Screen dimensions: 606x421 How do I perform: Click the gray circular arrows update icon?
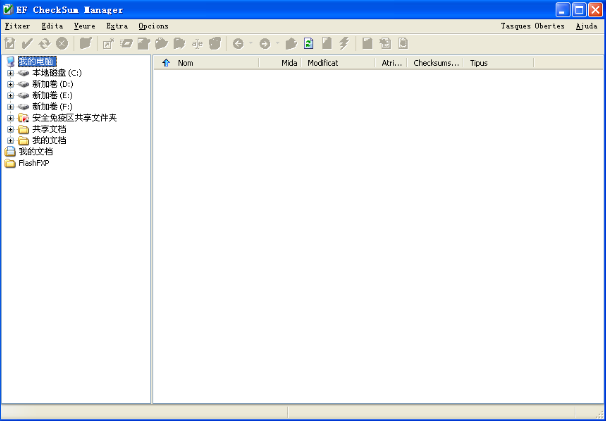coord(44,44)
